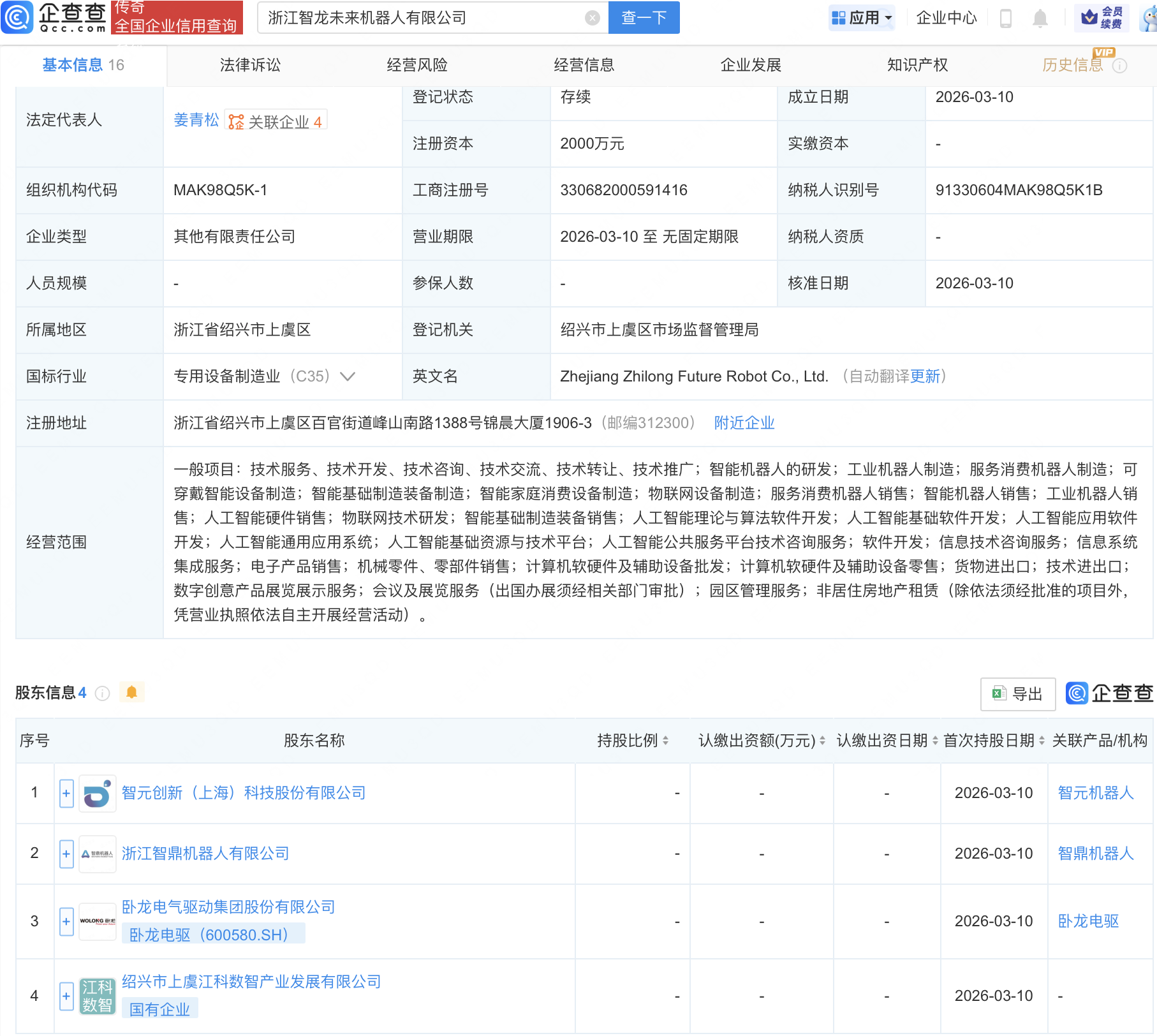Image resolution: width=1157 pixels, height=1036 pixels.
Task: Expand shareholder row for 智元创新 with plus icon
Action: pos(66,793)
